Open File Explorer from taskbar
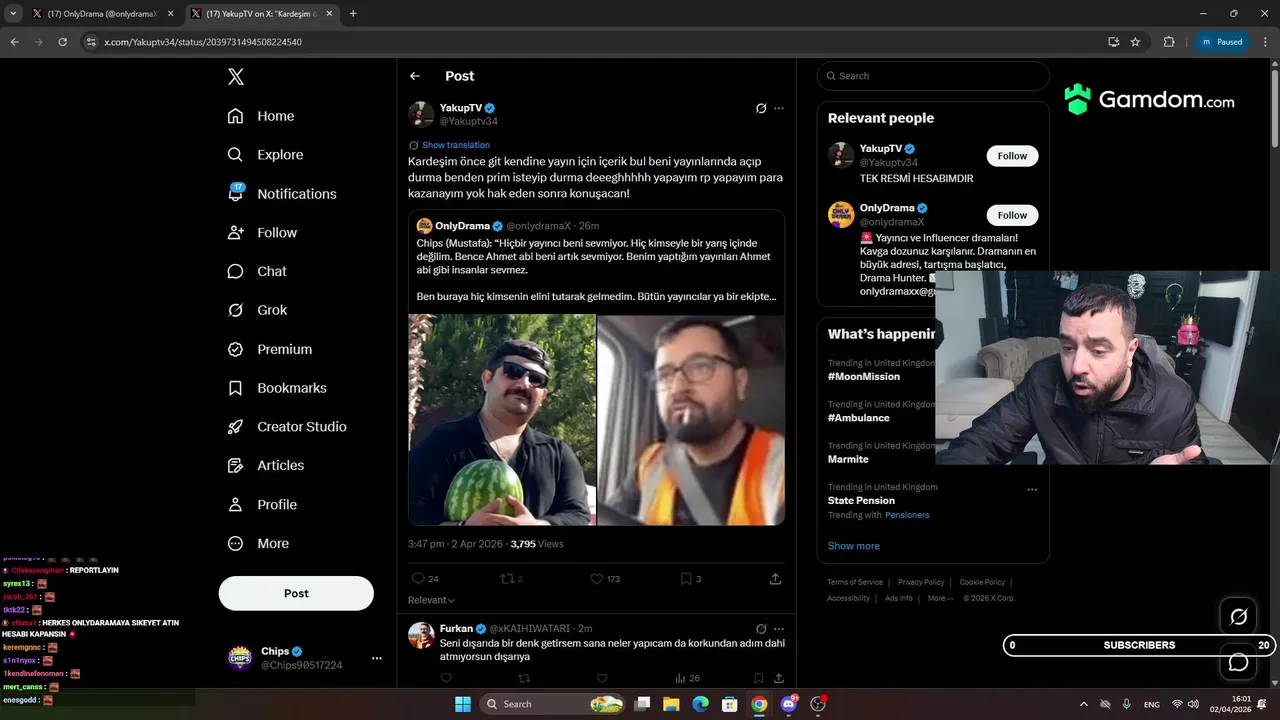 [x=671, y=704]
